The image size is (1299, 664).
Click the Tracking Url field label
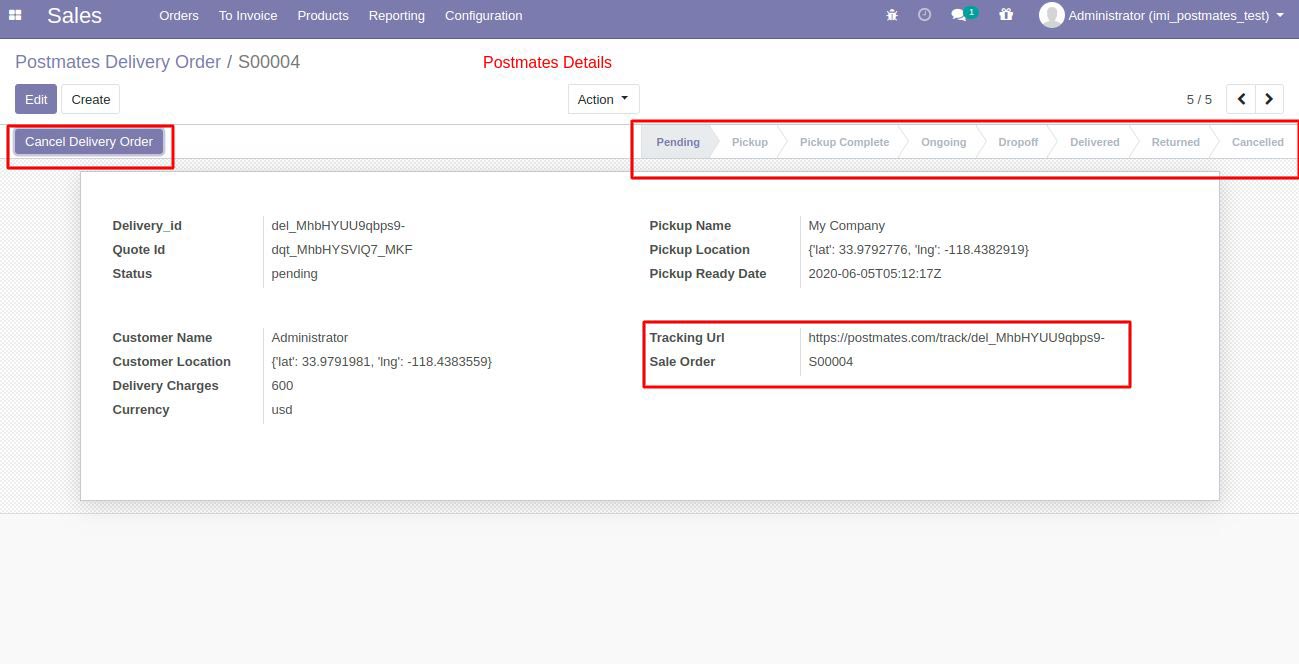coord(687,338)
